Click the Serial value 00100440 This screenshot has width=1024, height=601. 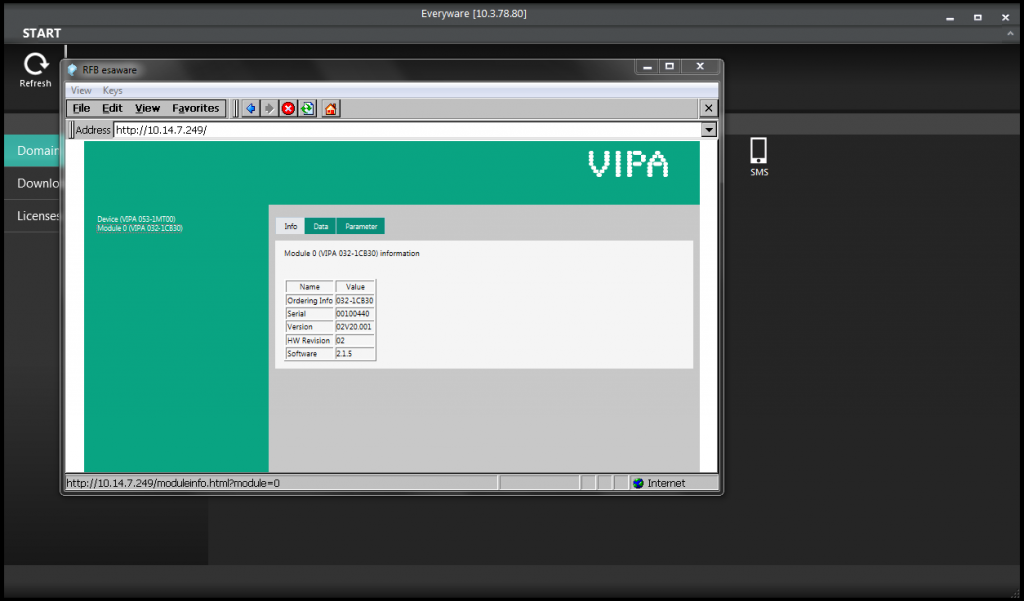coord(355,314)
